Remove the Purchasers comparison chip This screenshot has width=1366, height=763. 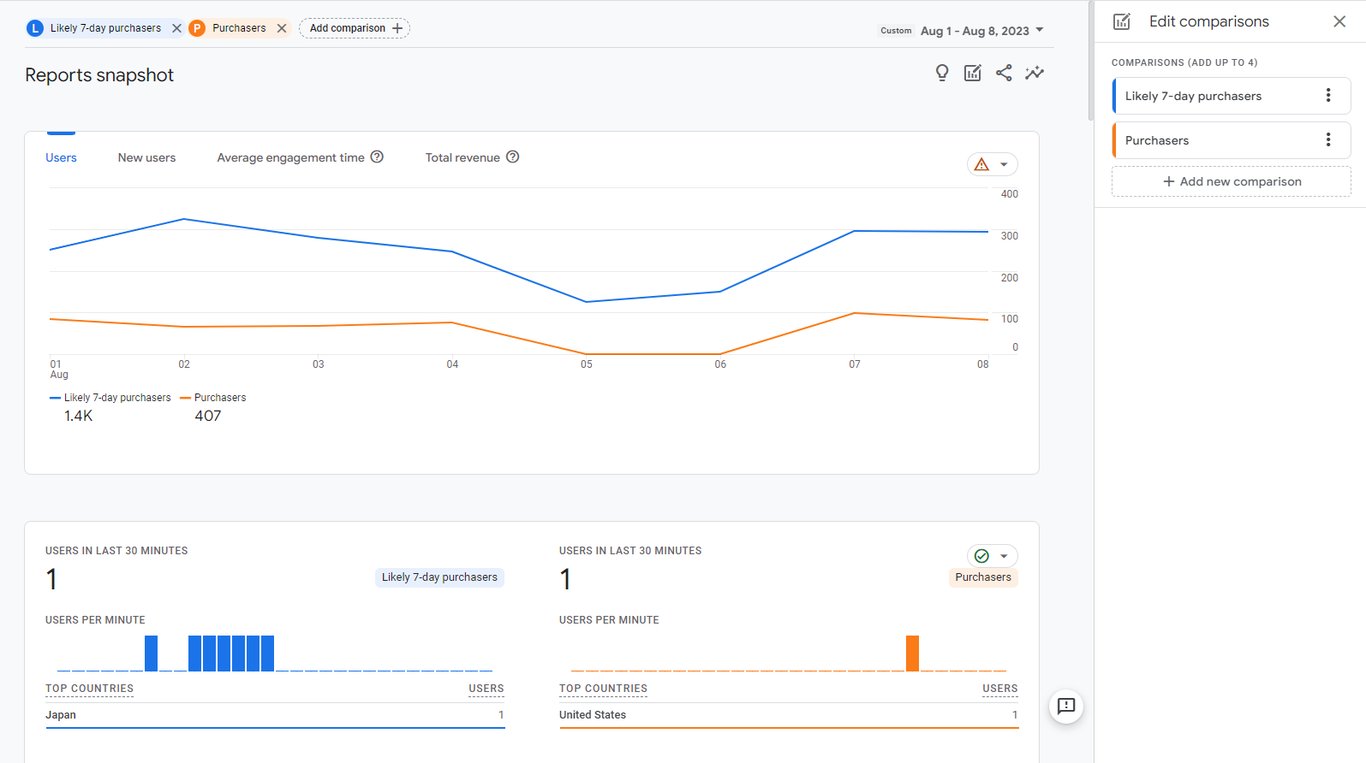click(282, 27)
